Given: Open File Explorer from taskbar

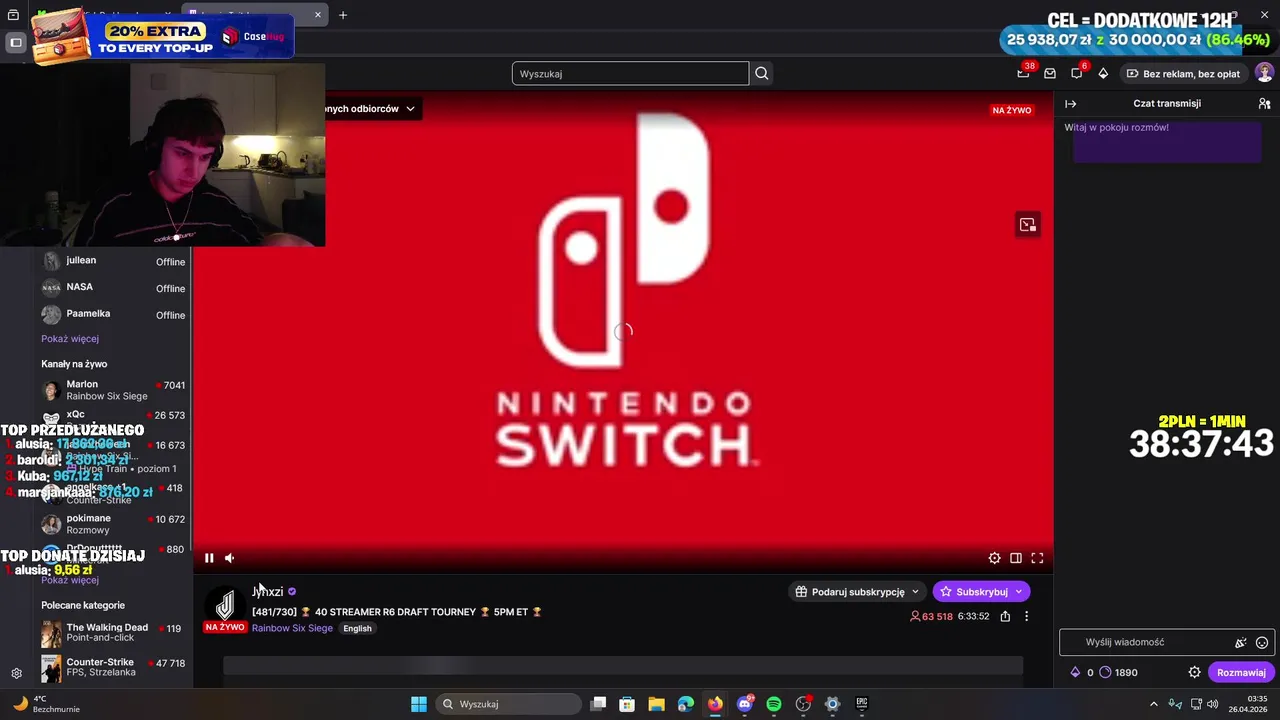Looking at the screenshot, I should [656, 704].
